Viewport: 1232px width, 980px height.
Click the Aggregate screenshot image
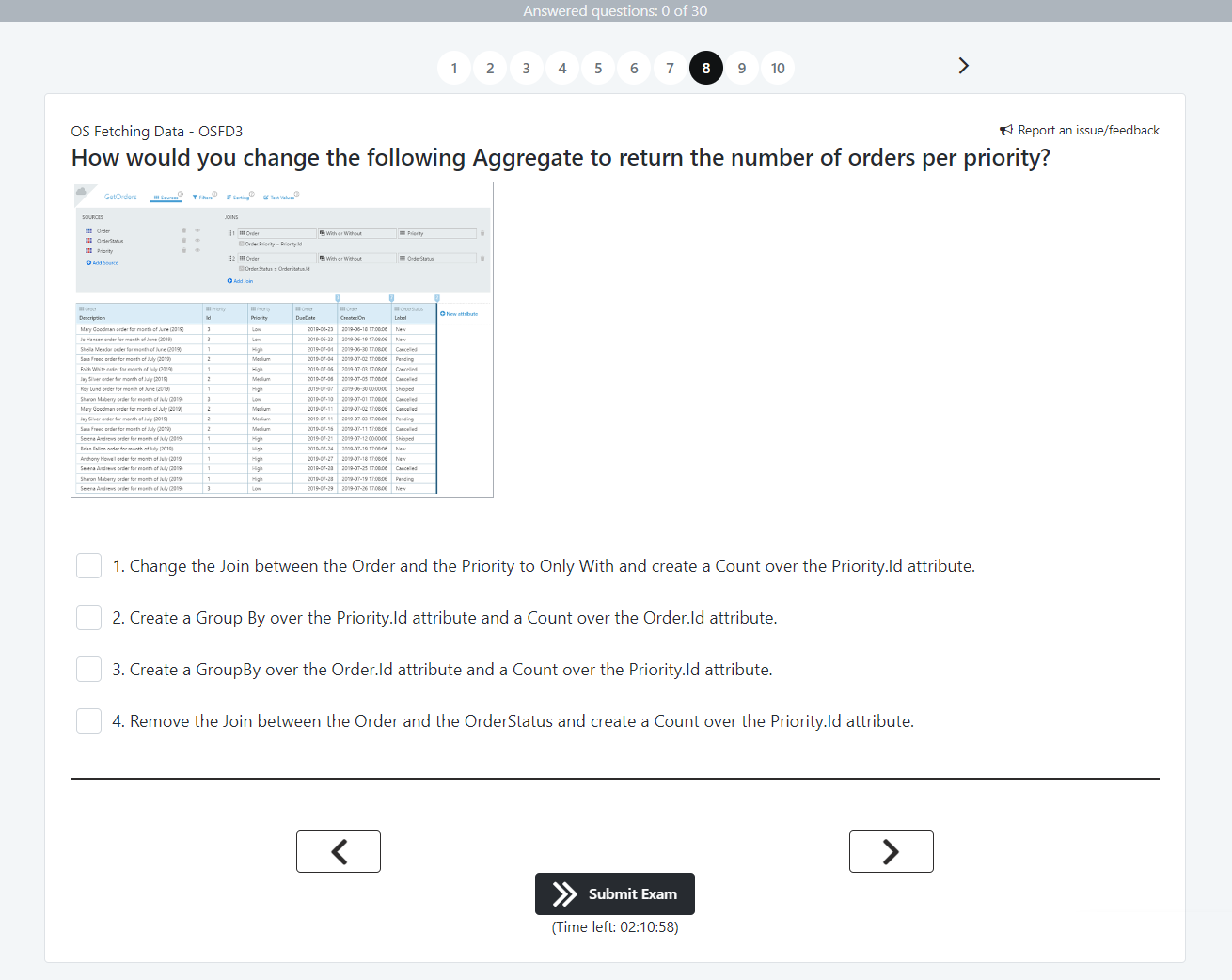[x=282, y=340]
